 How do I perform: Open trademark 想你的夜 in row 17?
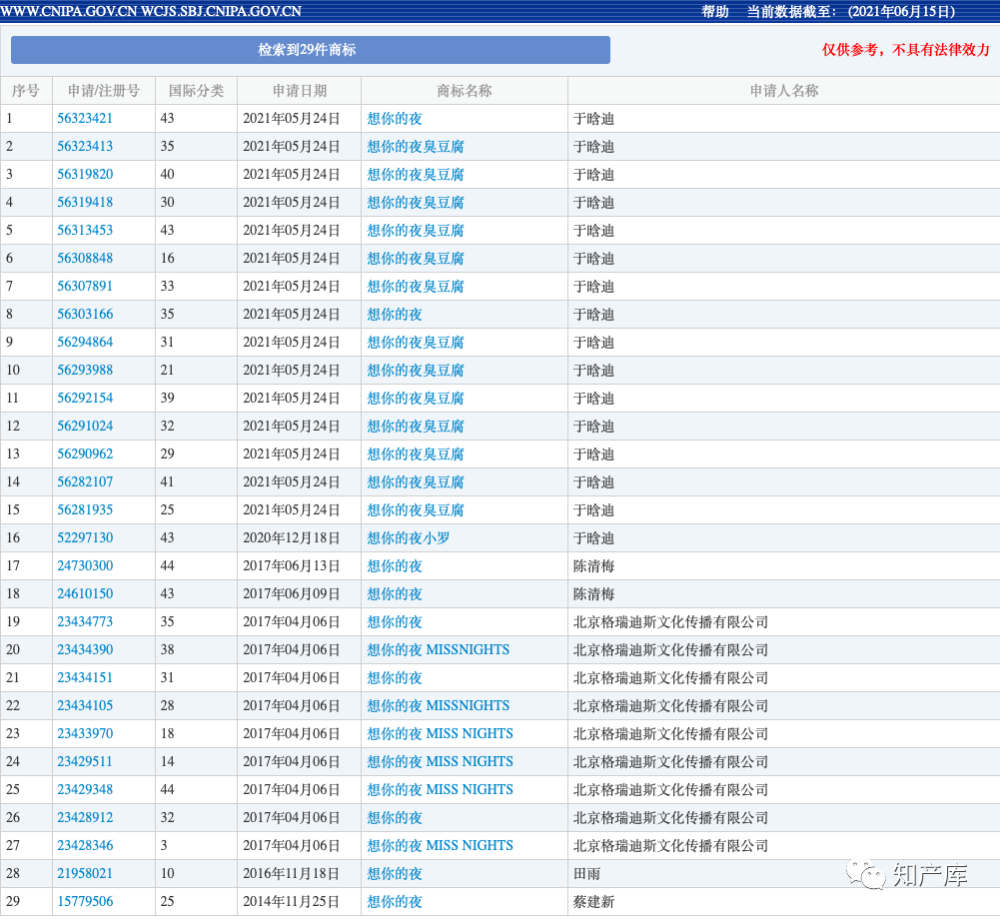[x=394, y=566]
